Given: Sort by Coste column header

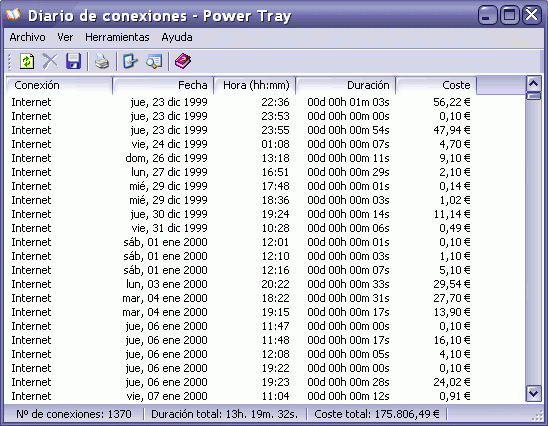Looking at the screenshot, I should point(436,85).
